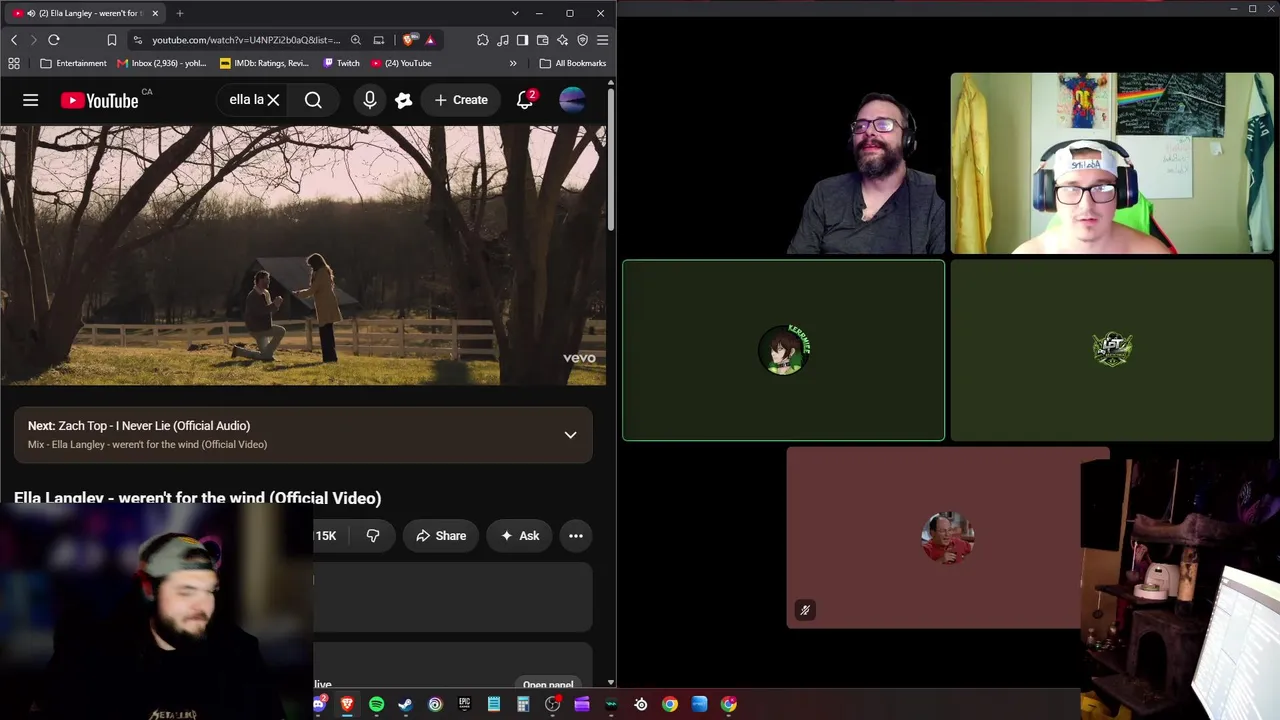
Task: Dislike the Ella Langley video
Action: tap(373, 536)
